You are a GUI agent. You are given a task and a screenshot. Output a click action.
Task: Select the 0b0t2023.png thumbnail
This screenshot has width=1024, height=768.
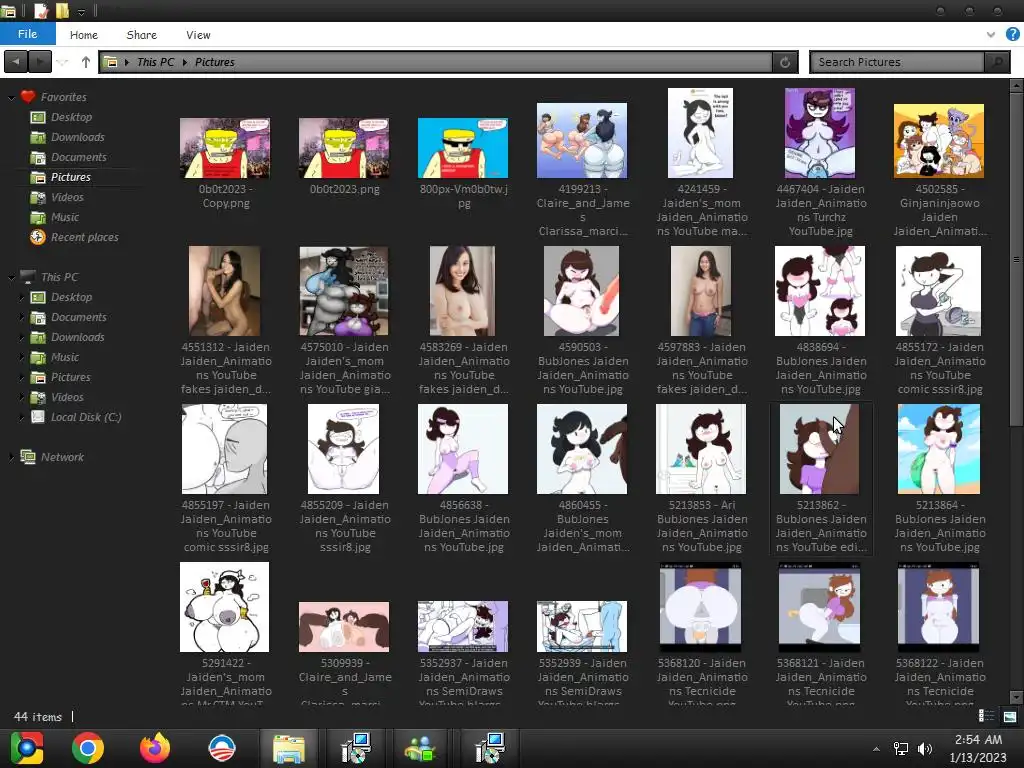pyautogui.click(x=344, y=148)
